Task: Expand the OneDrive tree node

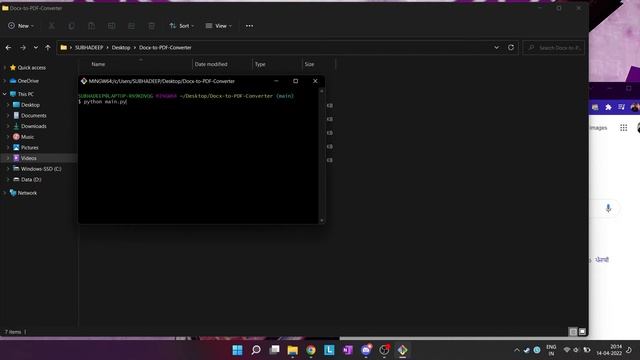Action: (4, 81)
